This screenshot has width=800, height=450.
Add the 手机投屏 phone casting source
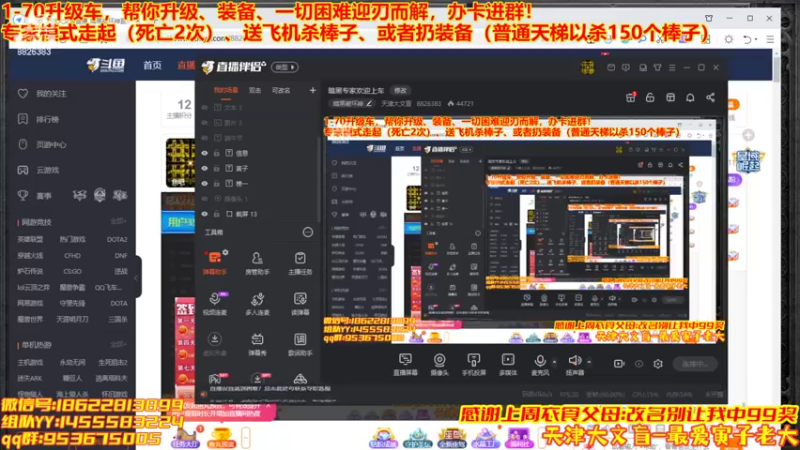[473, 364]
